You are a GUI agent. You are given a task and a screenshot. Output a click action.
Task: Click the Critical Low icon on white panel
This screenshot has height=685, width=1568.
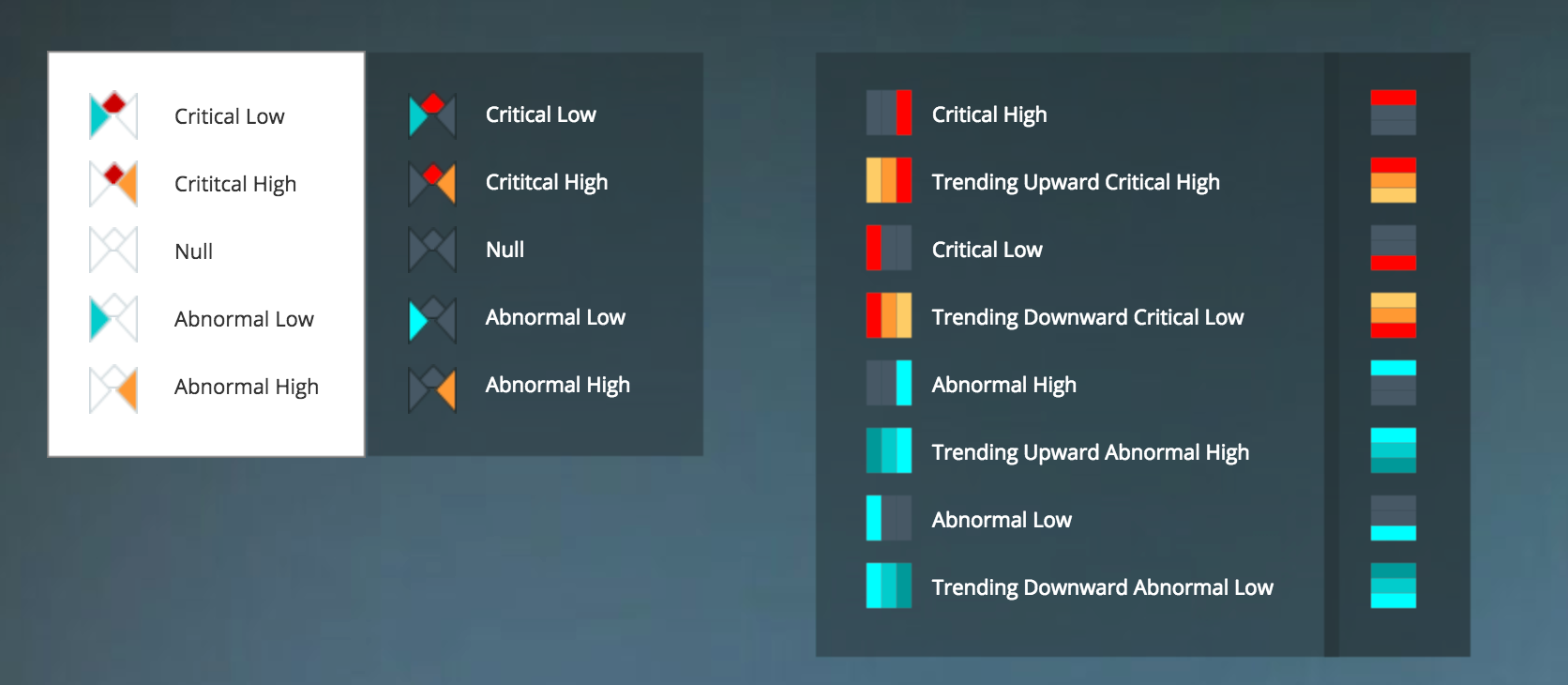coord(113,115)
